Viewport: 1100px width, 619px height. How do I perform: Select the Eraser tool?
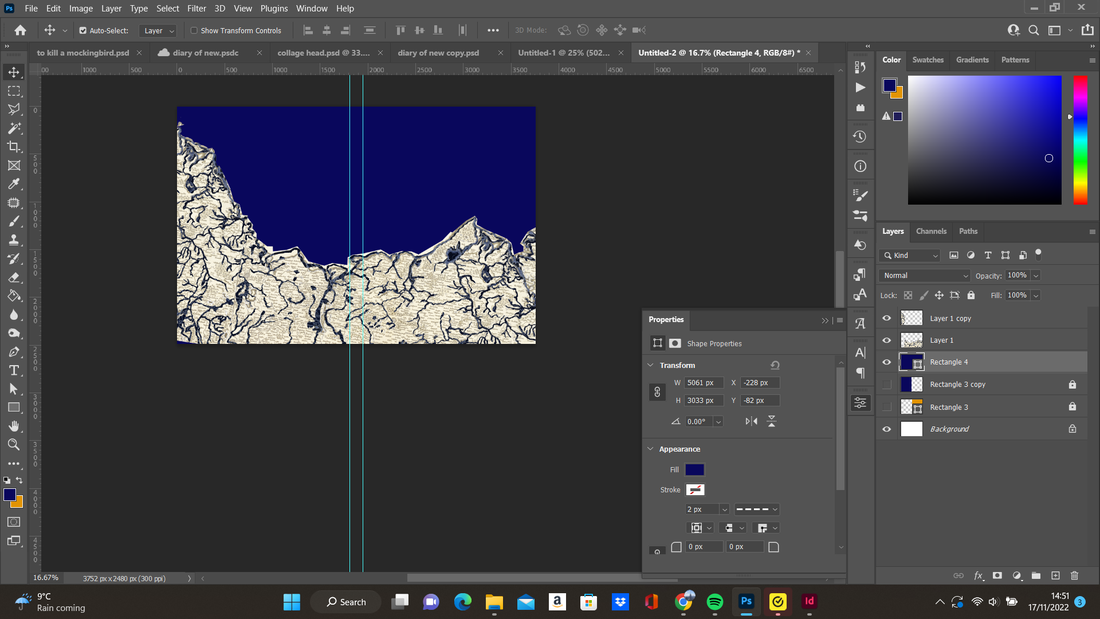pos(13,277)
